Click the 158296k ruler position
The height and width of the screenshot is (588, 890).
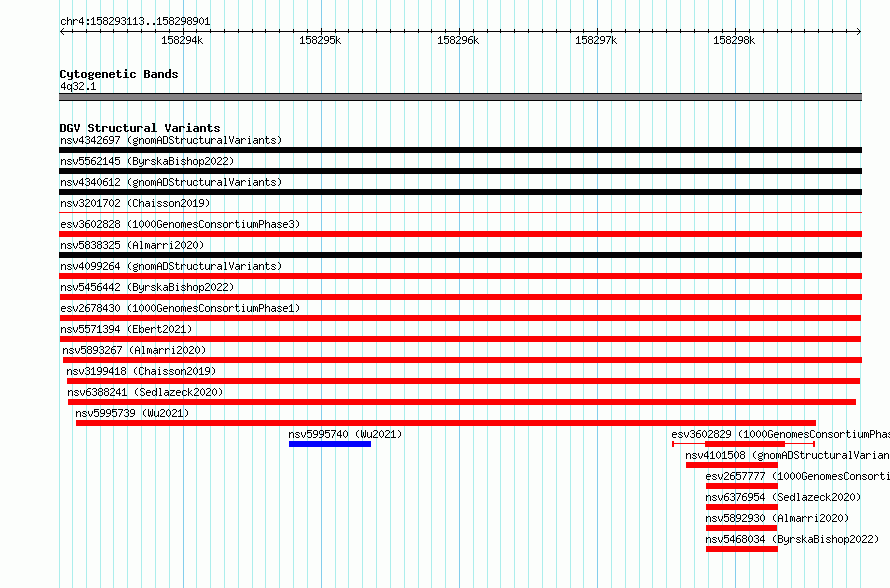(458, 40)
